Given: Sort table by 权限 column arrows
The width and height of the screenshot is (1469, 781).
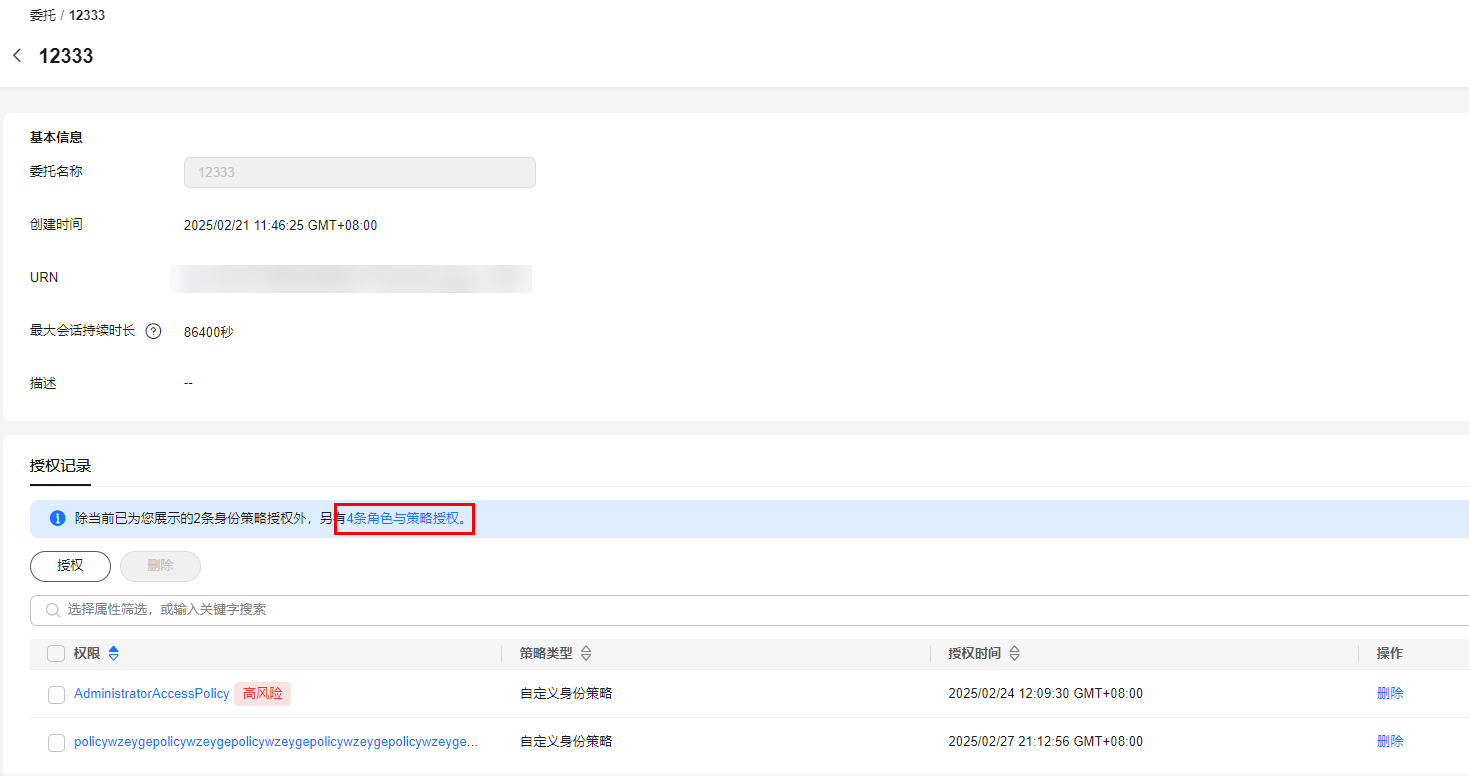Looking at the screenshot, I should [x=113, y=654].
